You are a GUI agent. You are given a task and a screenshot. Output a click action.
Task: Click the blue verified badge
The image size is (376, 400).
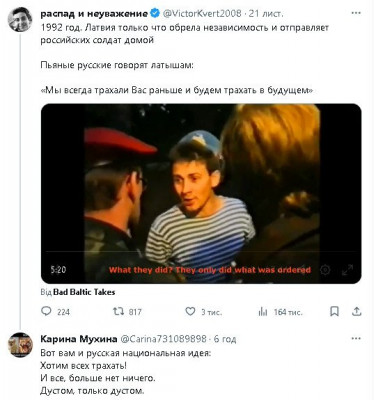click(x=155, y=13)
